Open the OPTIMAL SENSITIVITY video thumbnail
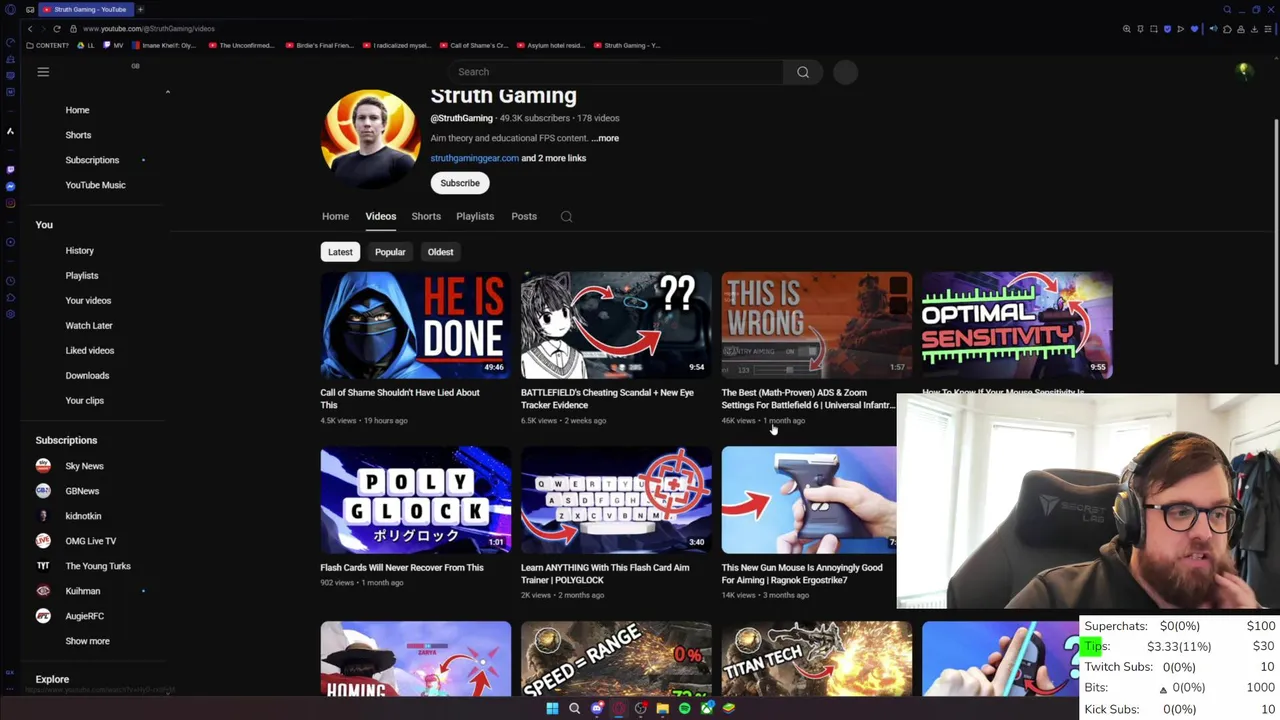This screenshot has height=720, width=1280. (1017, 325)
